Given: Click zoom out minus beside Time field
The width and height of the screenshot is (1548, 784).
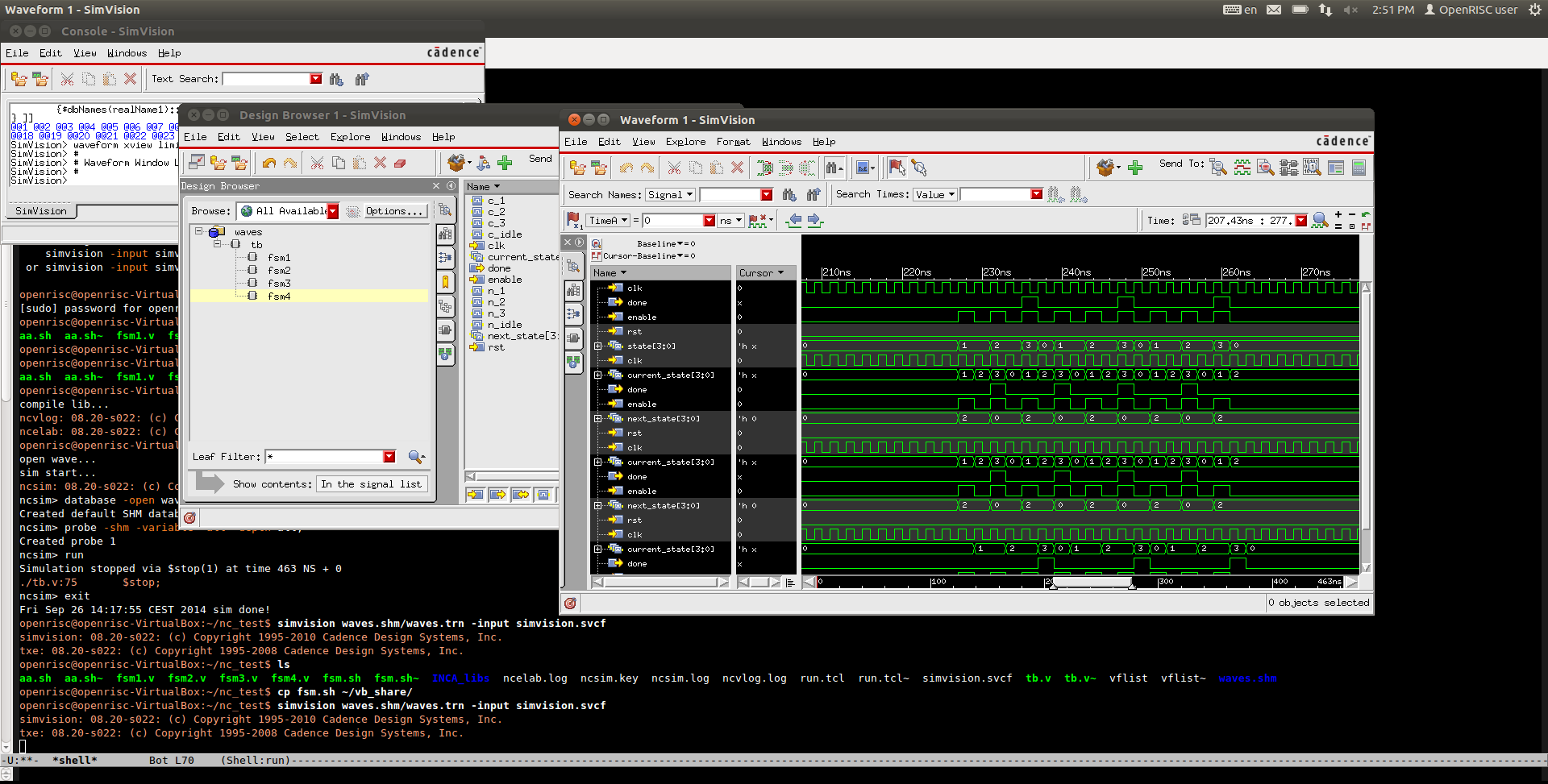Looking at the screenshot, I should [1352, 214].
